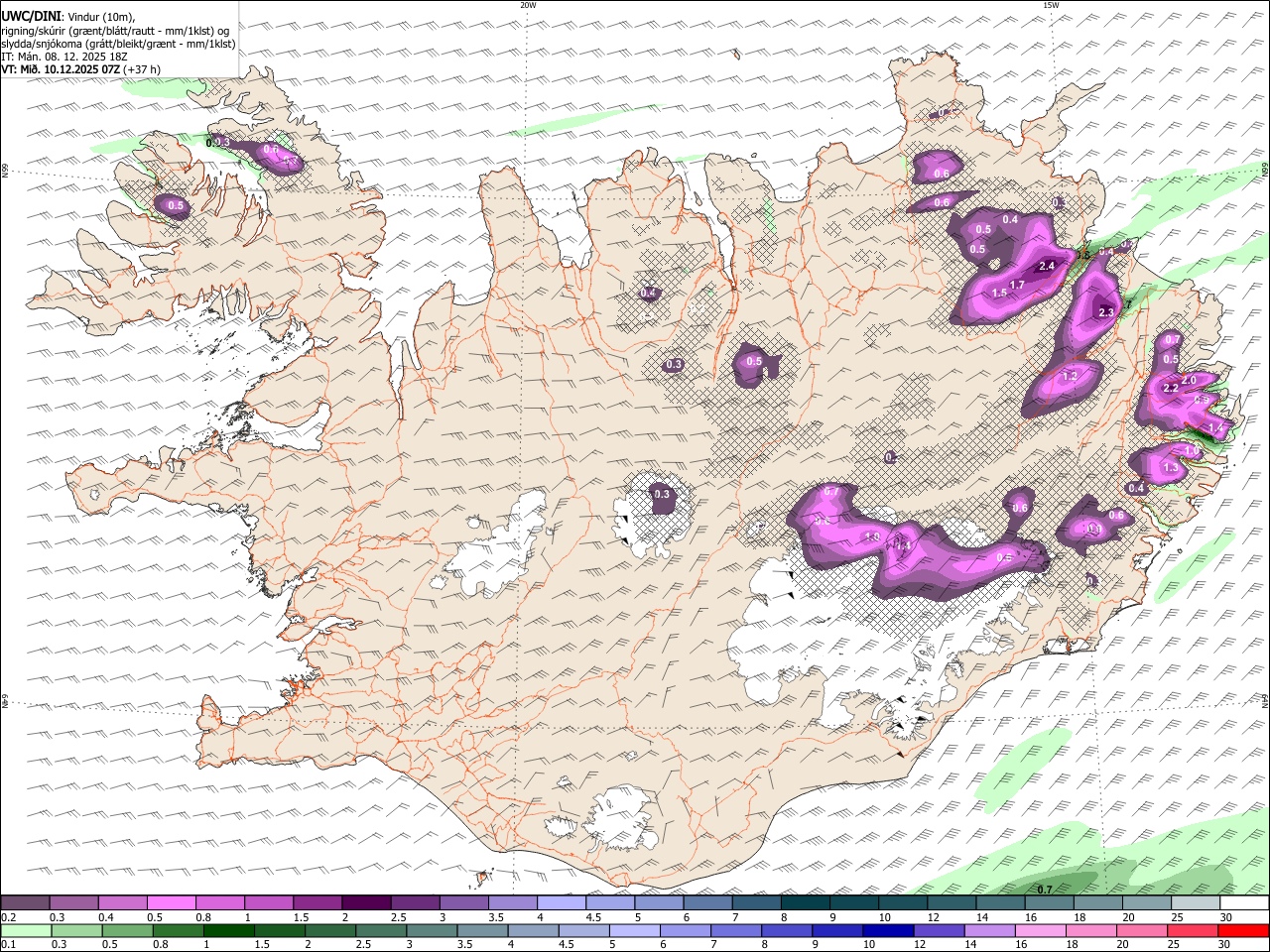Click the red swatch at lower-row label 30
The image size is (1270, 952).
point(1243,931)
